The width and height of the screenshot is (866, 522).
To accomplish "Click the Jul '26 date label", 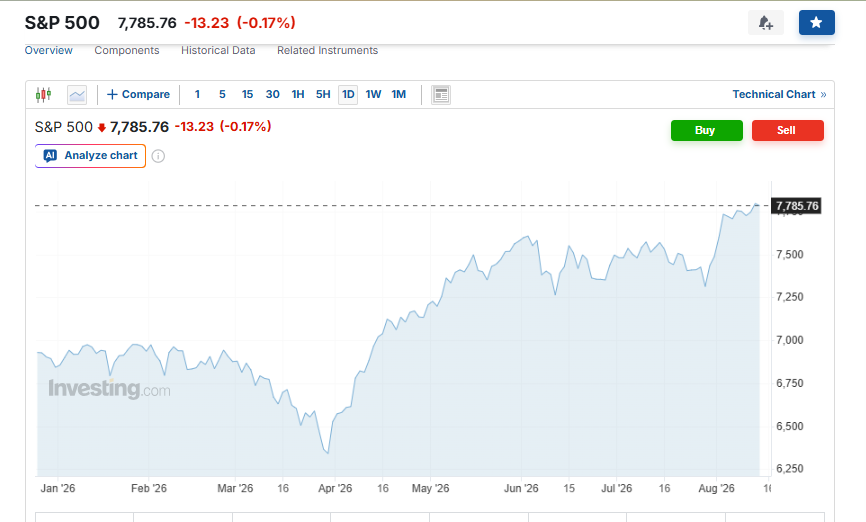I will (x=616, y=488).
